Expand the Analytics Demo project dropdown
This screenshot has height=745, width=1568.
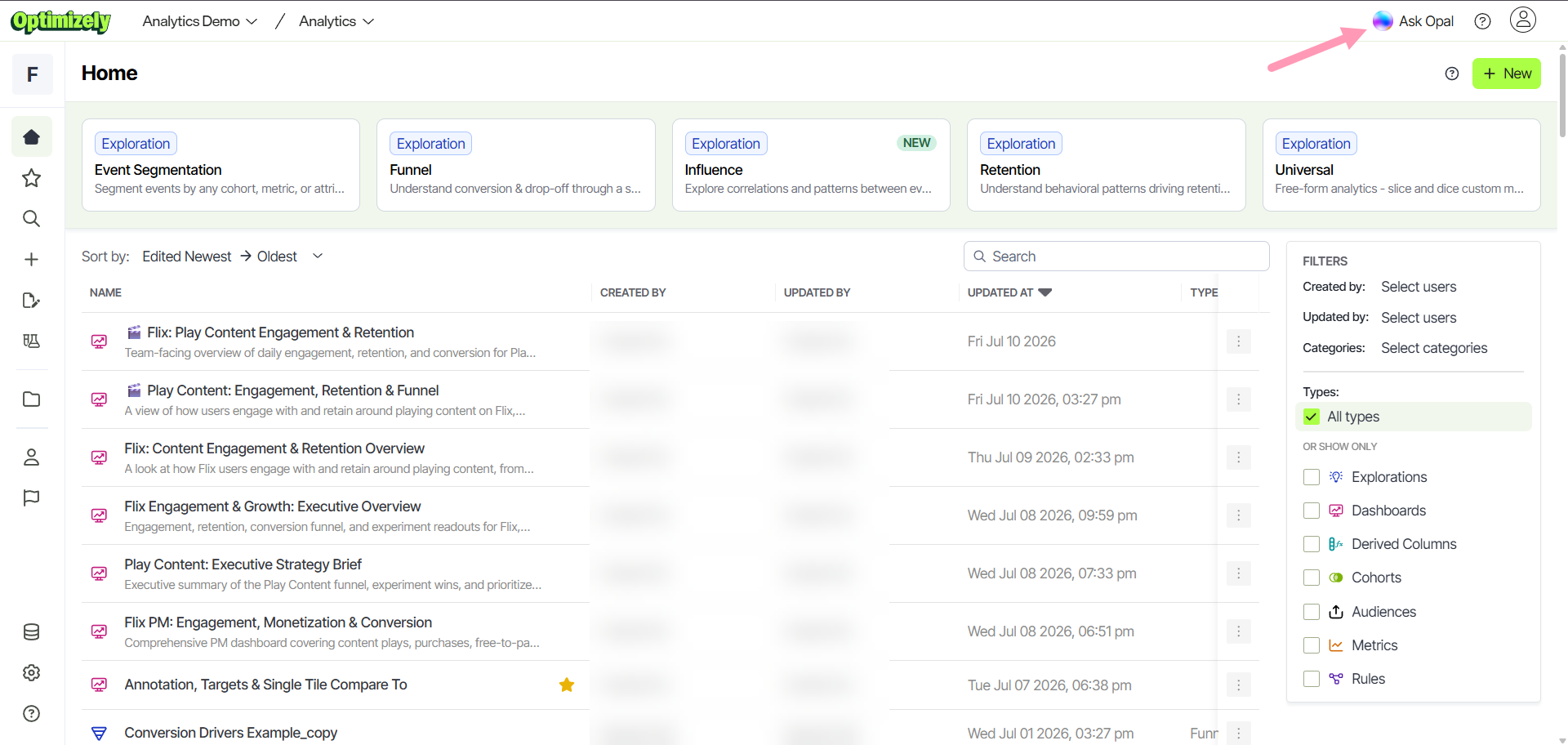coord(200,21)
